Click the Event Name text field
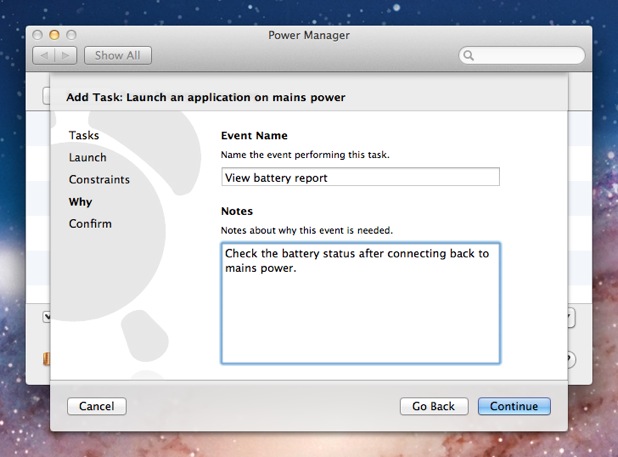The image size is (618, 457). [360, 177]
